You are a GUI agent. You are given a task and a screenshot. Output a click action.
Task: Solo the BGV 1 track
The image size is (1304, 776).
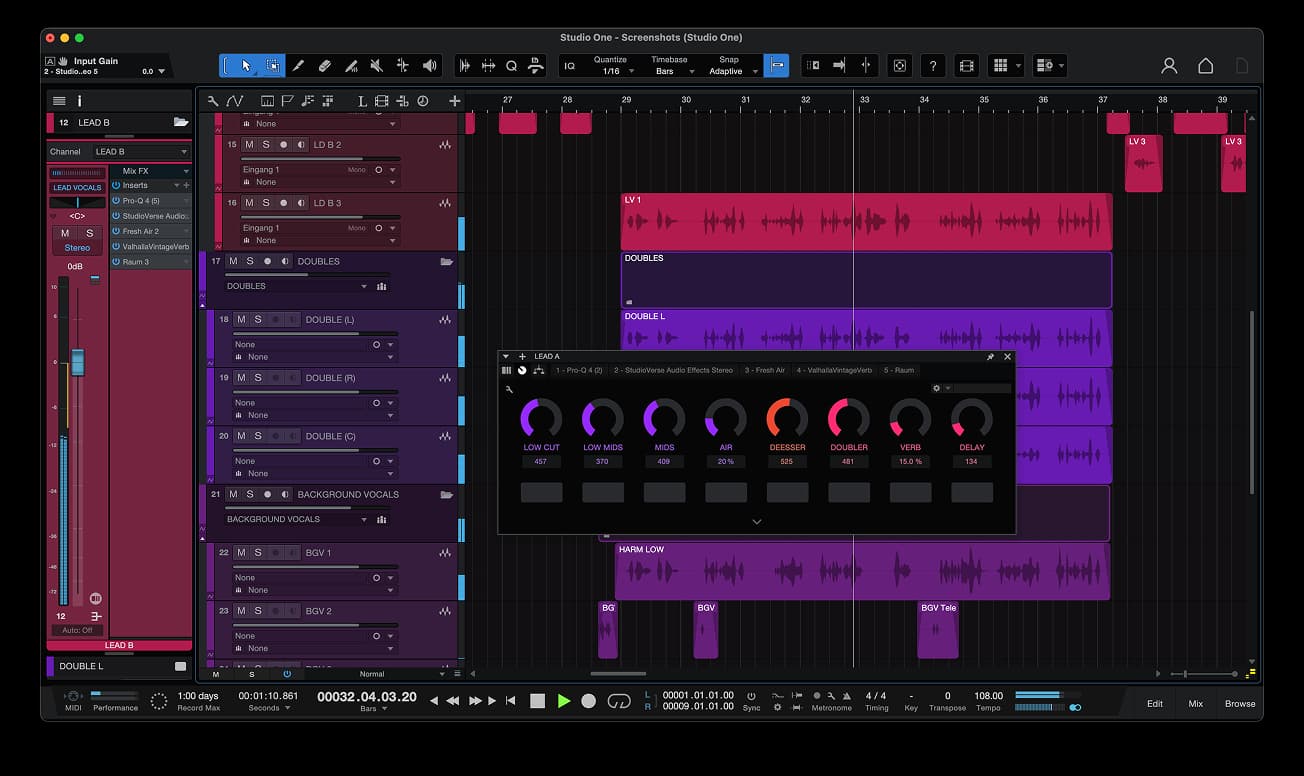pos(257,553)
